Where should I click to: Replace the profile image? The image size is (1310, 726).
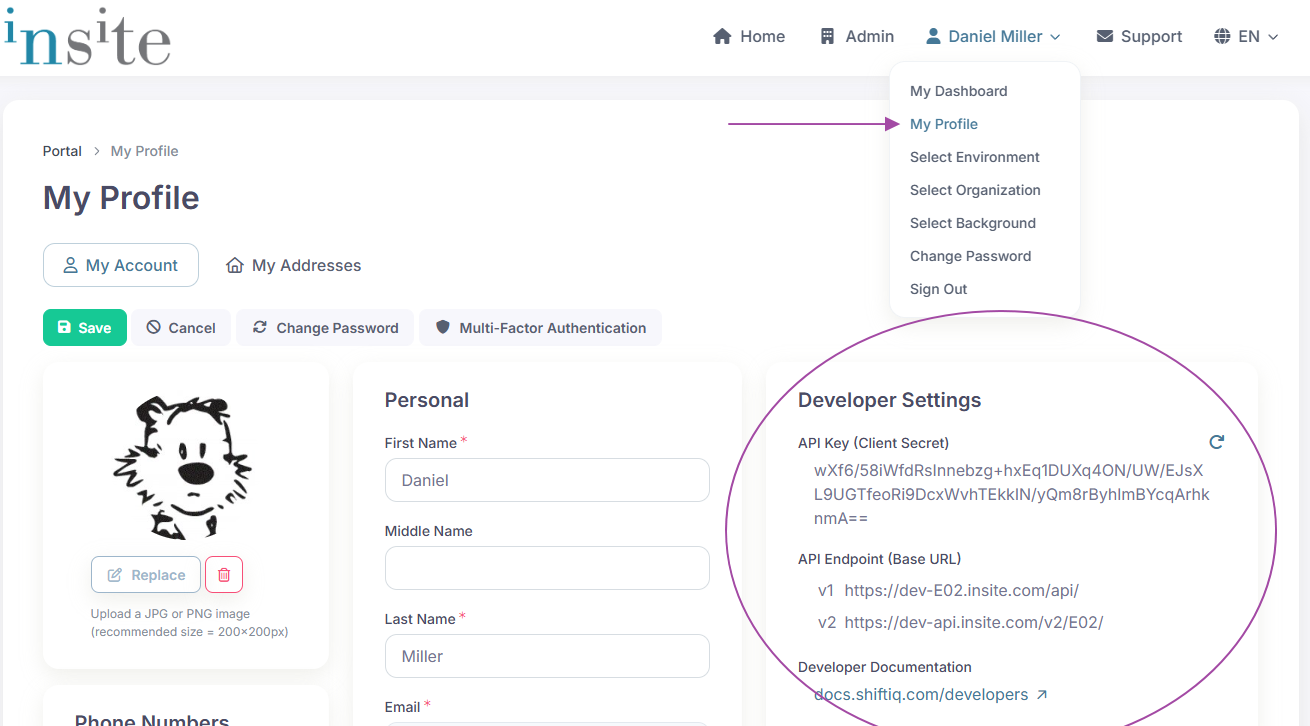(x=146, y=575)
